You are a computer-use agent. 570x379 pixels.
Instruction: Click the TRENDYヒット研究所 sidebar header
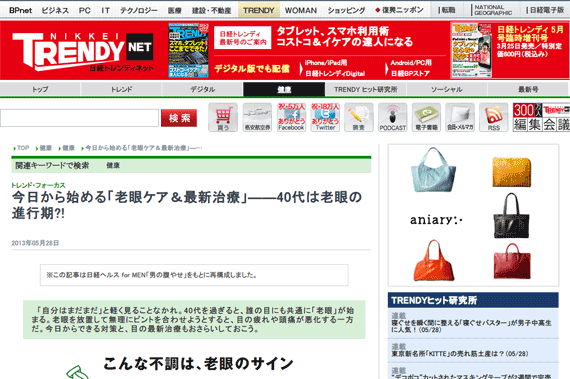coord(473,300)
